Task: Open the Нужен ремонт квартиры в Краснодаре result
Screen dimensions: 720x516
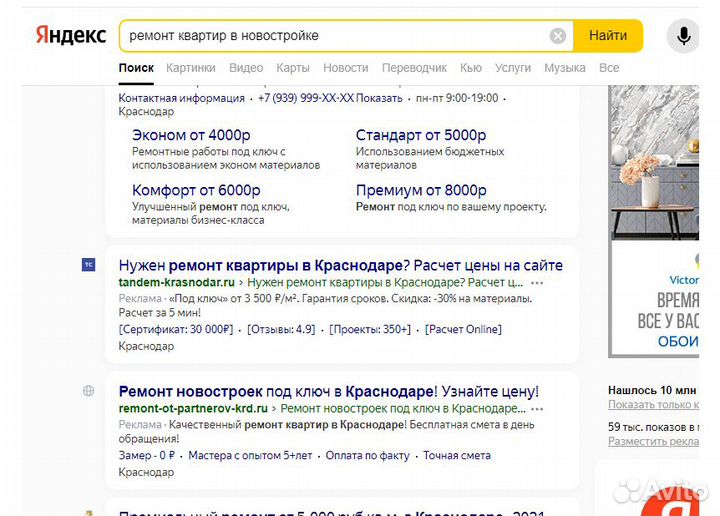Action: [x=340, y=265]
